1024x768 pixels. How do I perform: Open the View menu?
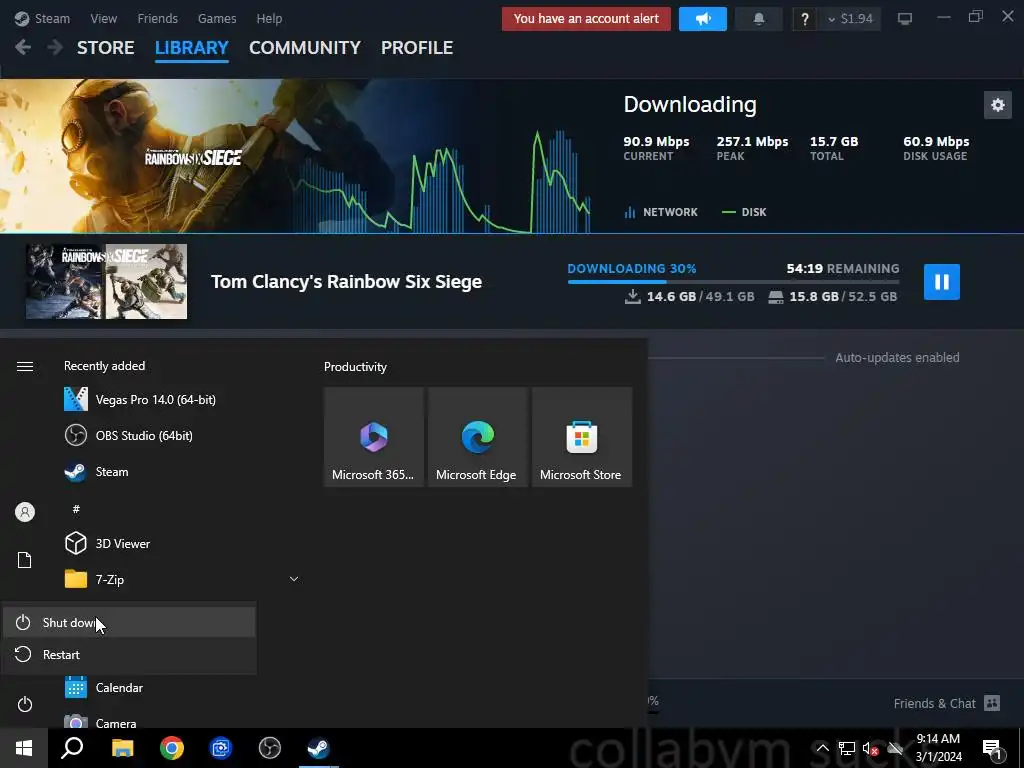coord(104,19)
